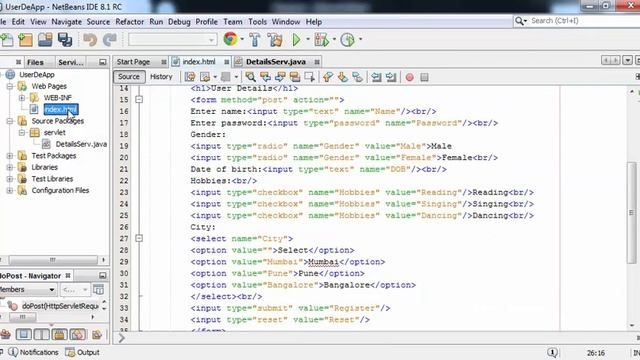This screenshot has width=640, height=360.
Task: Open the Debug menu
Action: (x=179, y=22)
